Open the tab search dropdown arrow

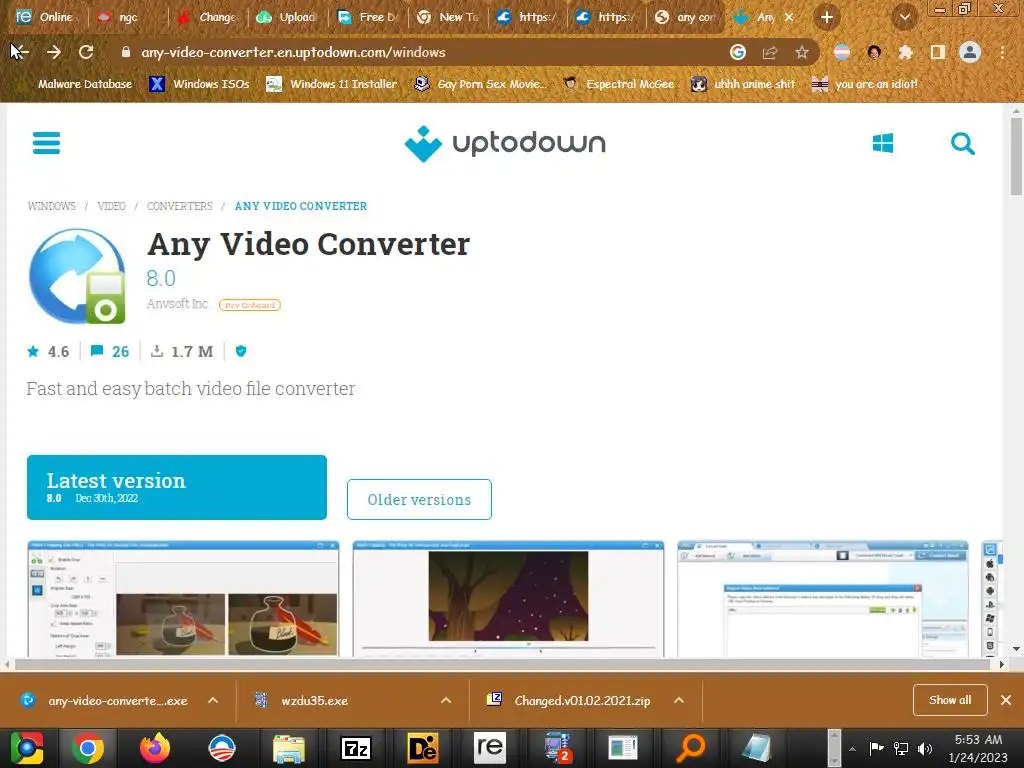[x=905, y=18]
